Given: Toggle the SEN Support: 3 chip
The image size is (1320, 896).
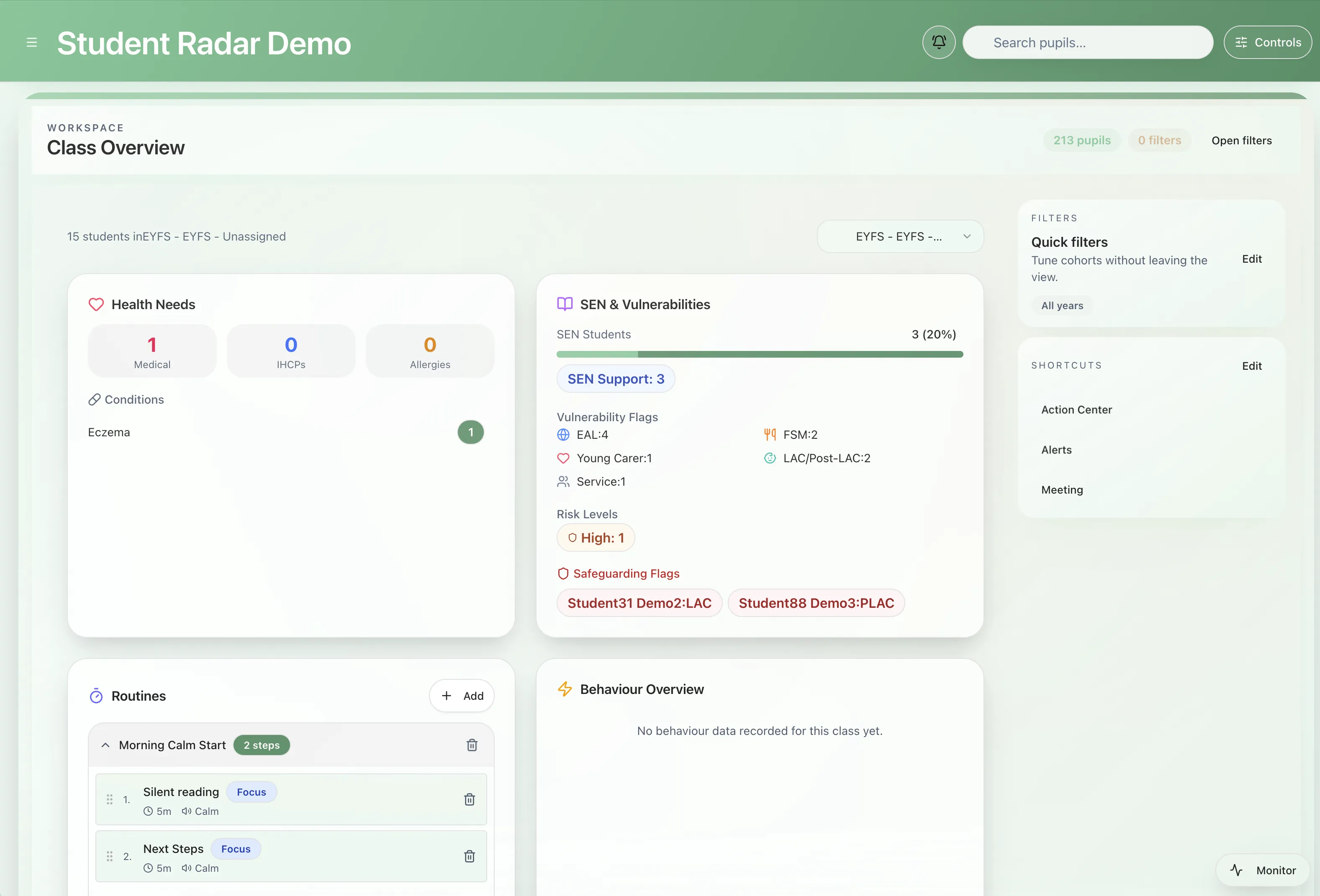Looking at the screenshot, I should (616, 379).
